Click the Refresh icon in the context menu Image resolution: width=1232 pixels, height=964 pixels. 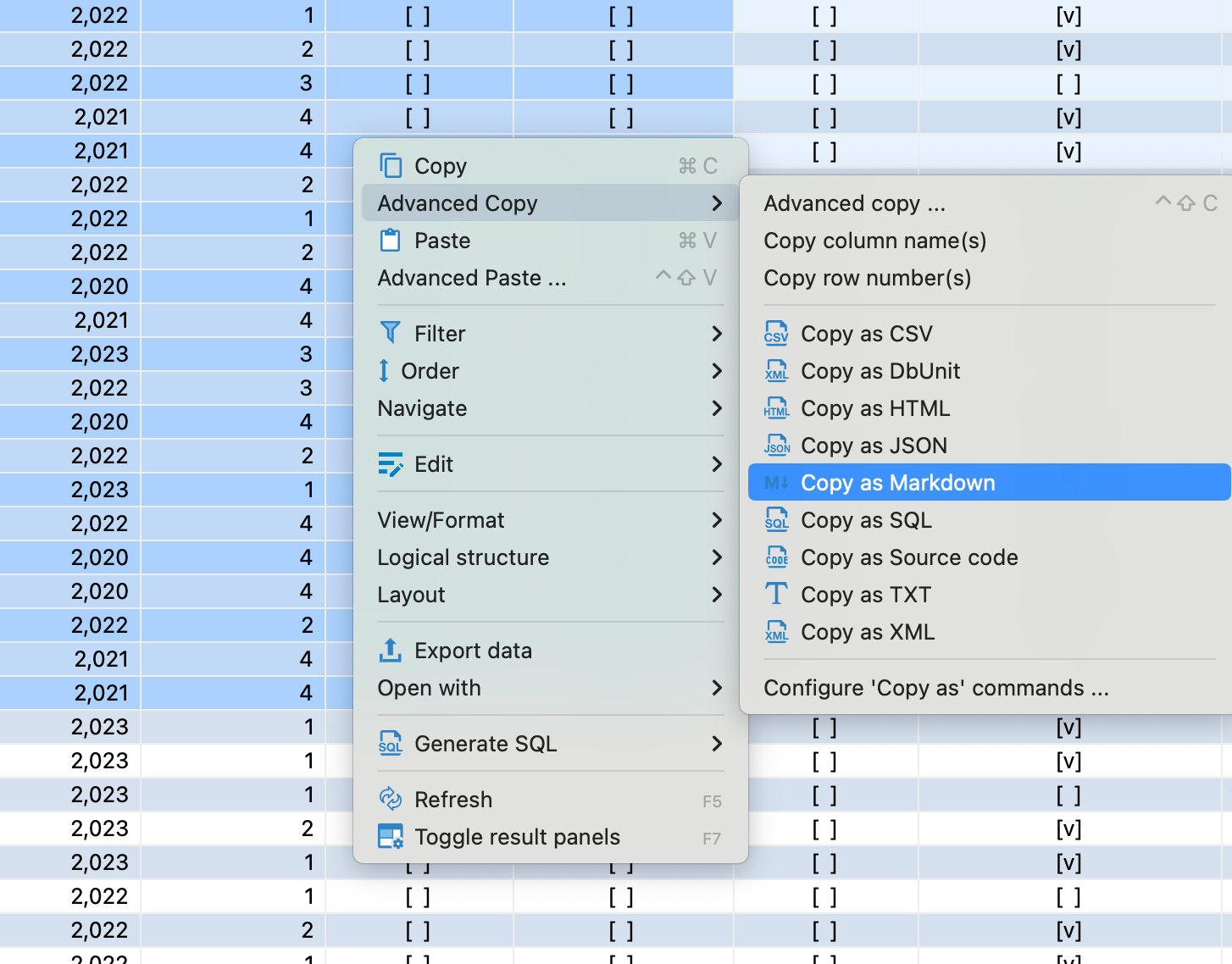point(390,800)
